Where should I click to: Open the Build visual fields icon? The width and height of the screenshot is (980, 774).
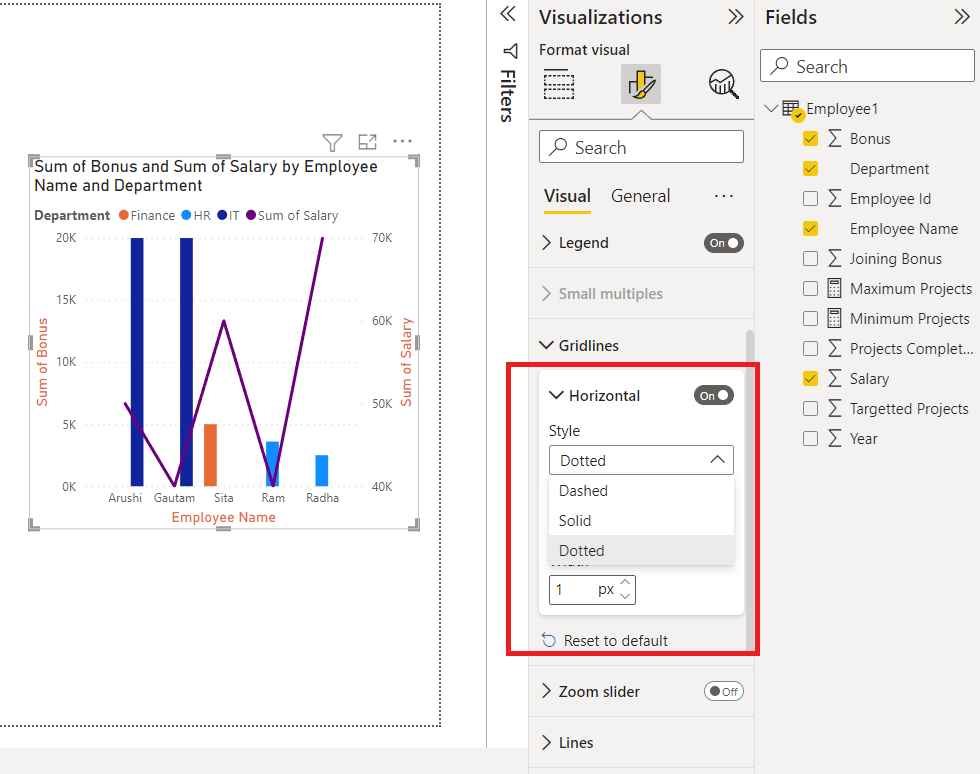(x=559, y=84)
